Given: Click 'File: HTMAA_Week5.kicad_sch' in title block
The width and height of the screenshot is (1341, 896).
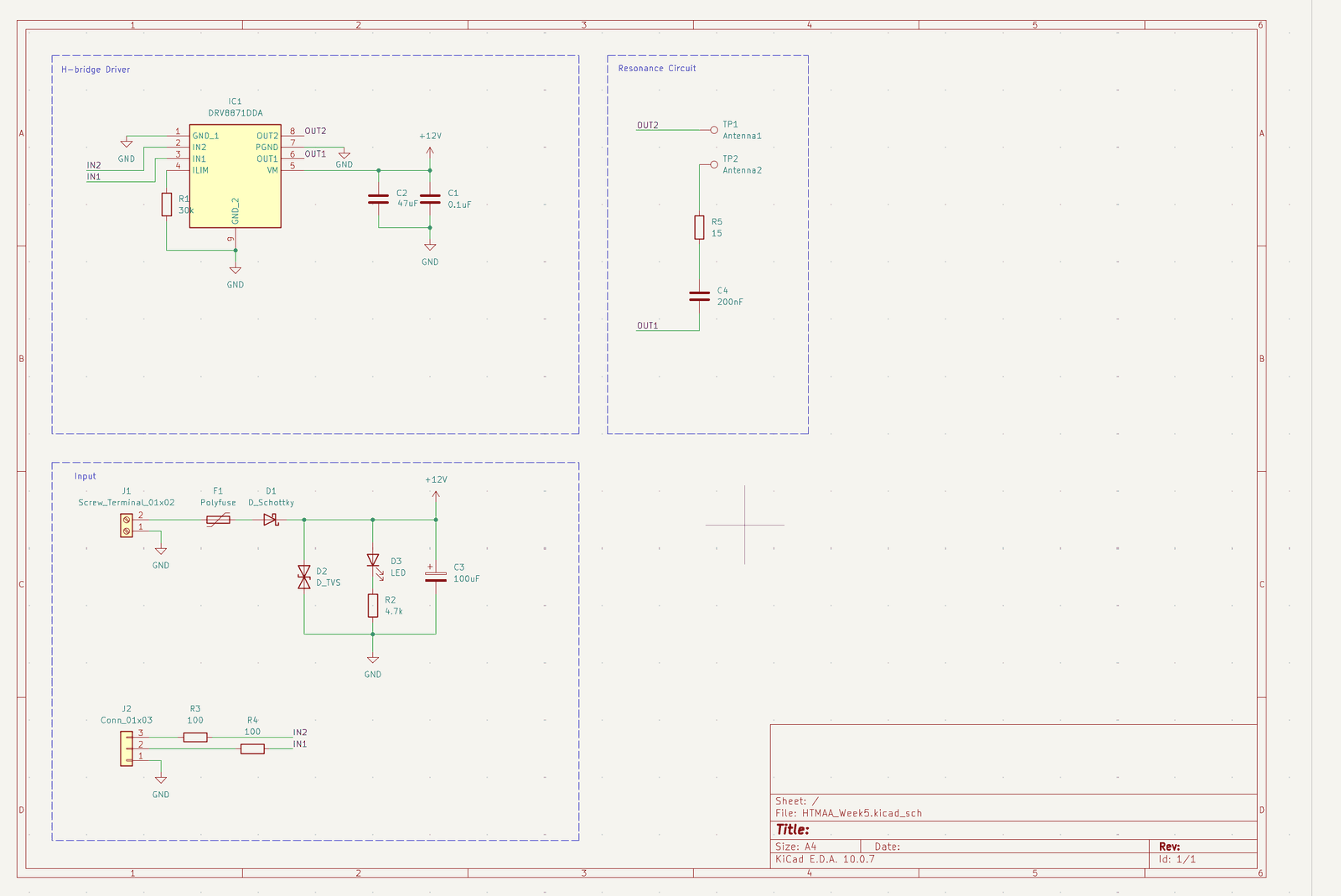Looking at the screenshot, I should click(848, 813).
